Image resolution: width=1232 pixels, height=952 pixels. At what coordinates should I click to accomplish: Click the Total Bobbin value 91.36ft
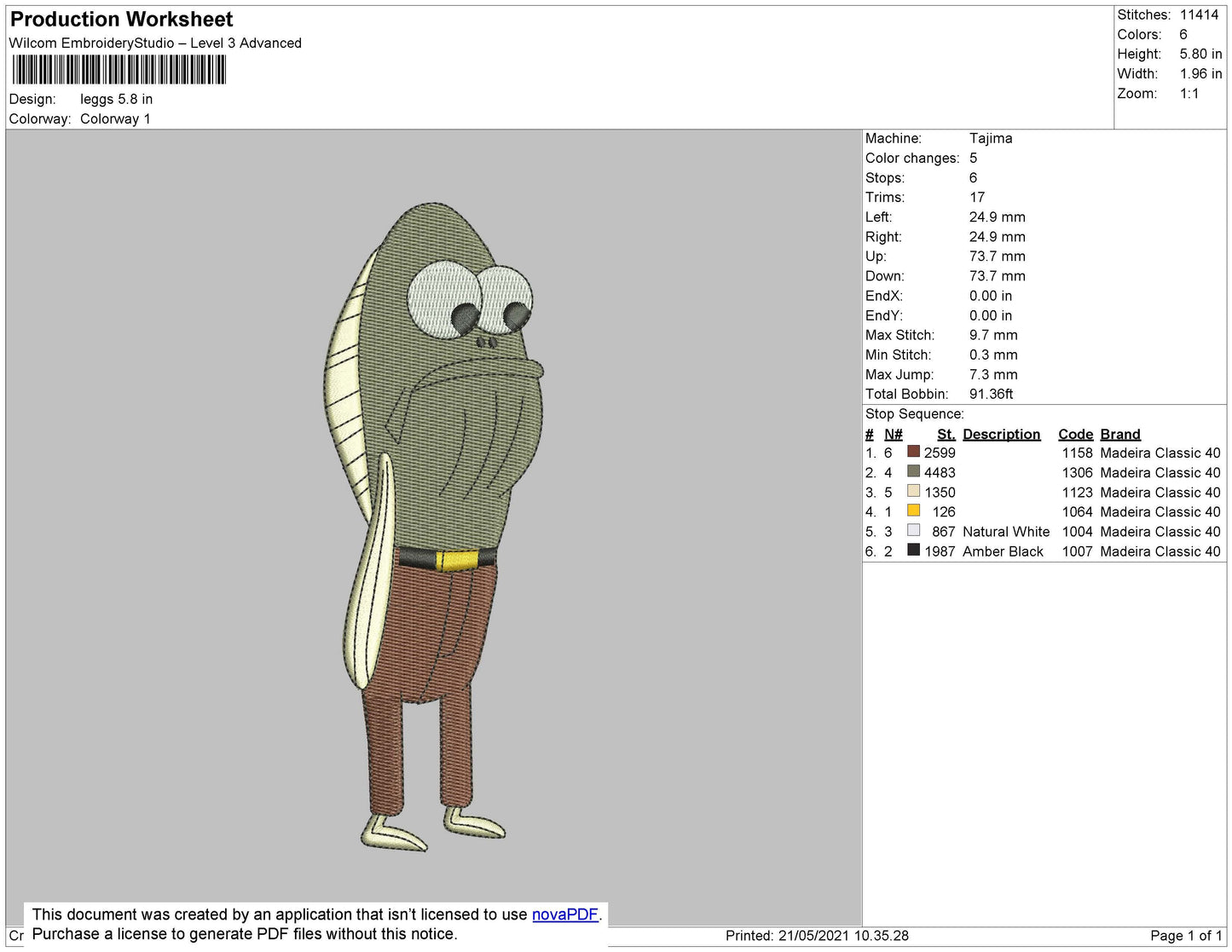pos(992,394)
